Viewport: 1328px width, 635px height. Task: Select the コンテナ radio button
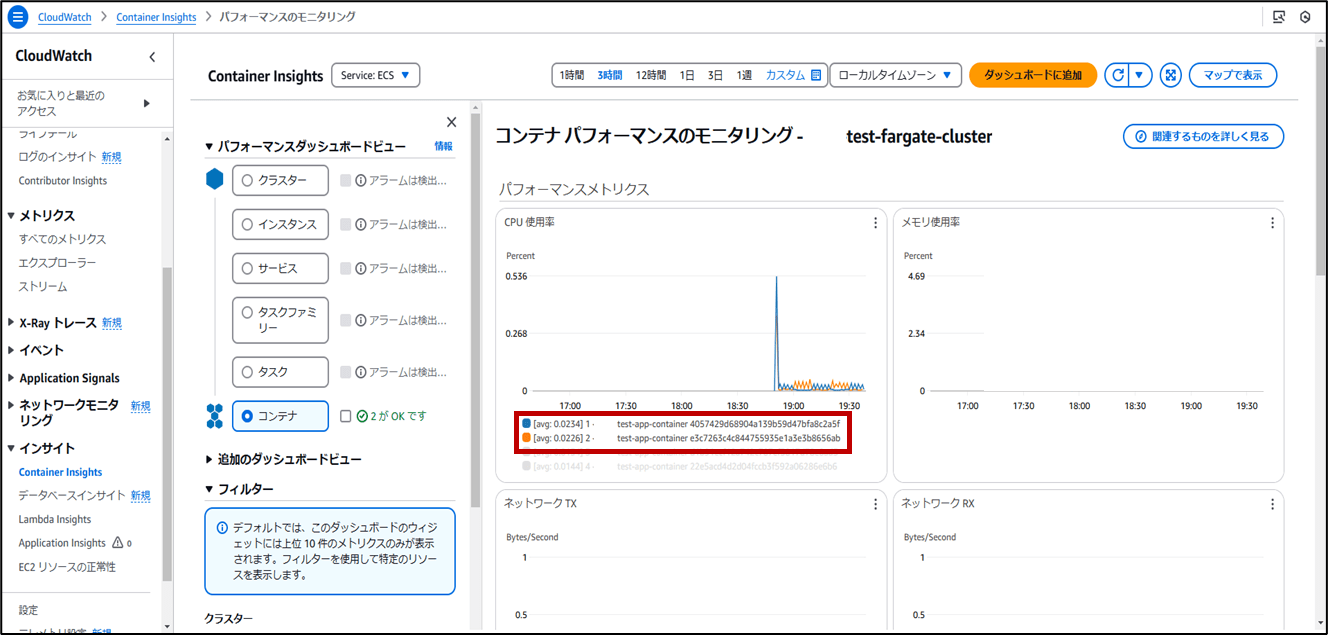pos(247,416)
